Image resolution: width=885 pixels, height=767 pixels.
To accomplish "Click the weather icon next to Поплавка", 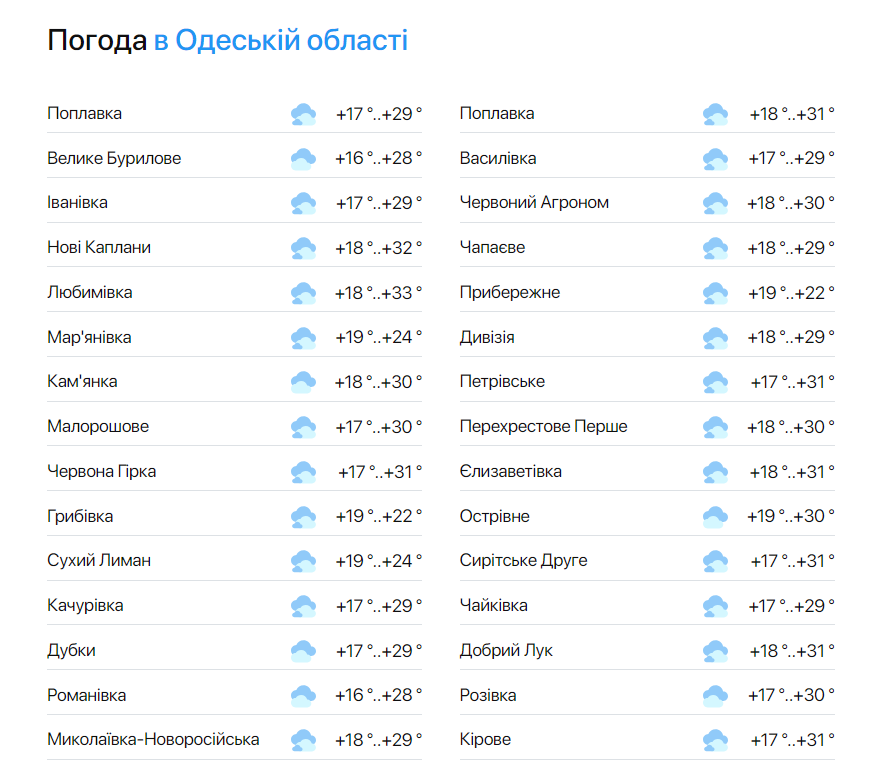I will [x=303, y=113].
